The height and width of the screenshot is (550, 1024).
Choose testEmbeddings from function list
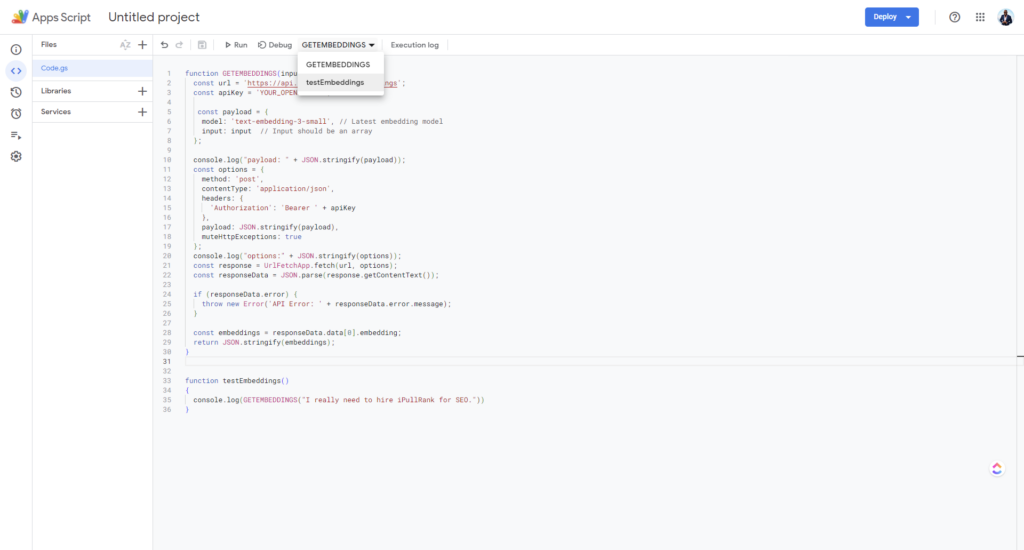[x=340, y=82]
